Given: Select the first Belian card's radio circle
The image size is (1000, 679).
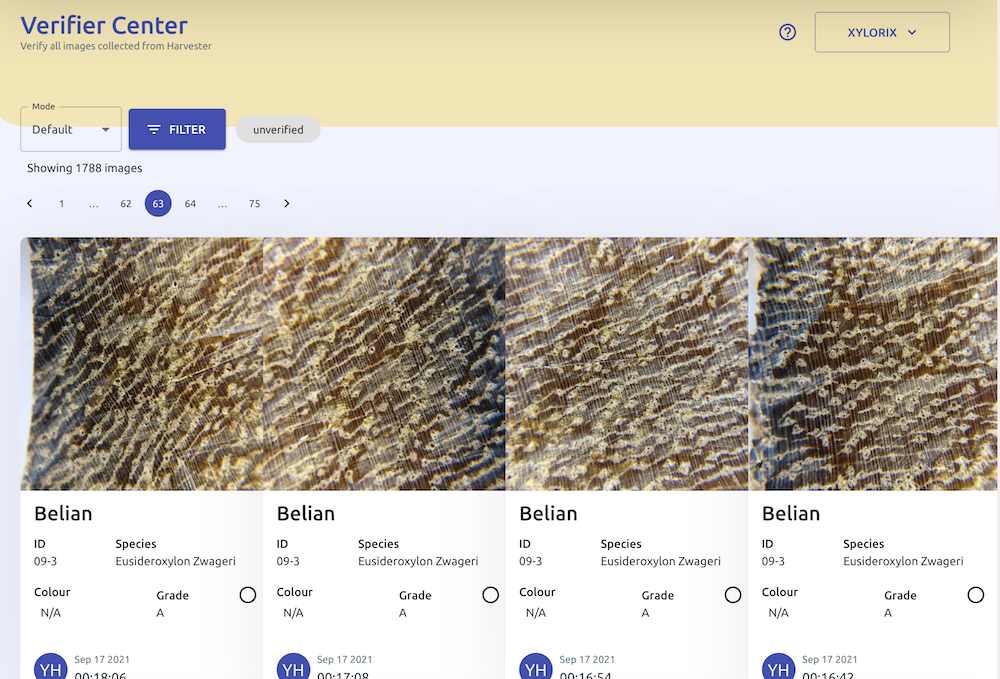Looking at the screenshot, I should [248, 595].
